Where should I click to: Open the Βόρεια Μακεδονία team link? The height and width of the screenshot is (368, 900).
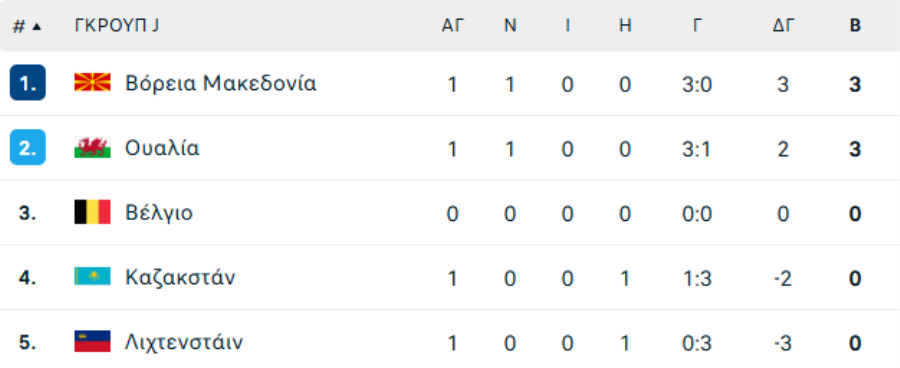pyautogui.click(x=221, y=84)
